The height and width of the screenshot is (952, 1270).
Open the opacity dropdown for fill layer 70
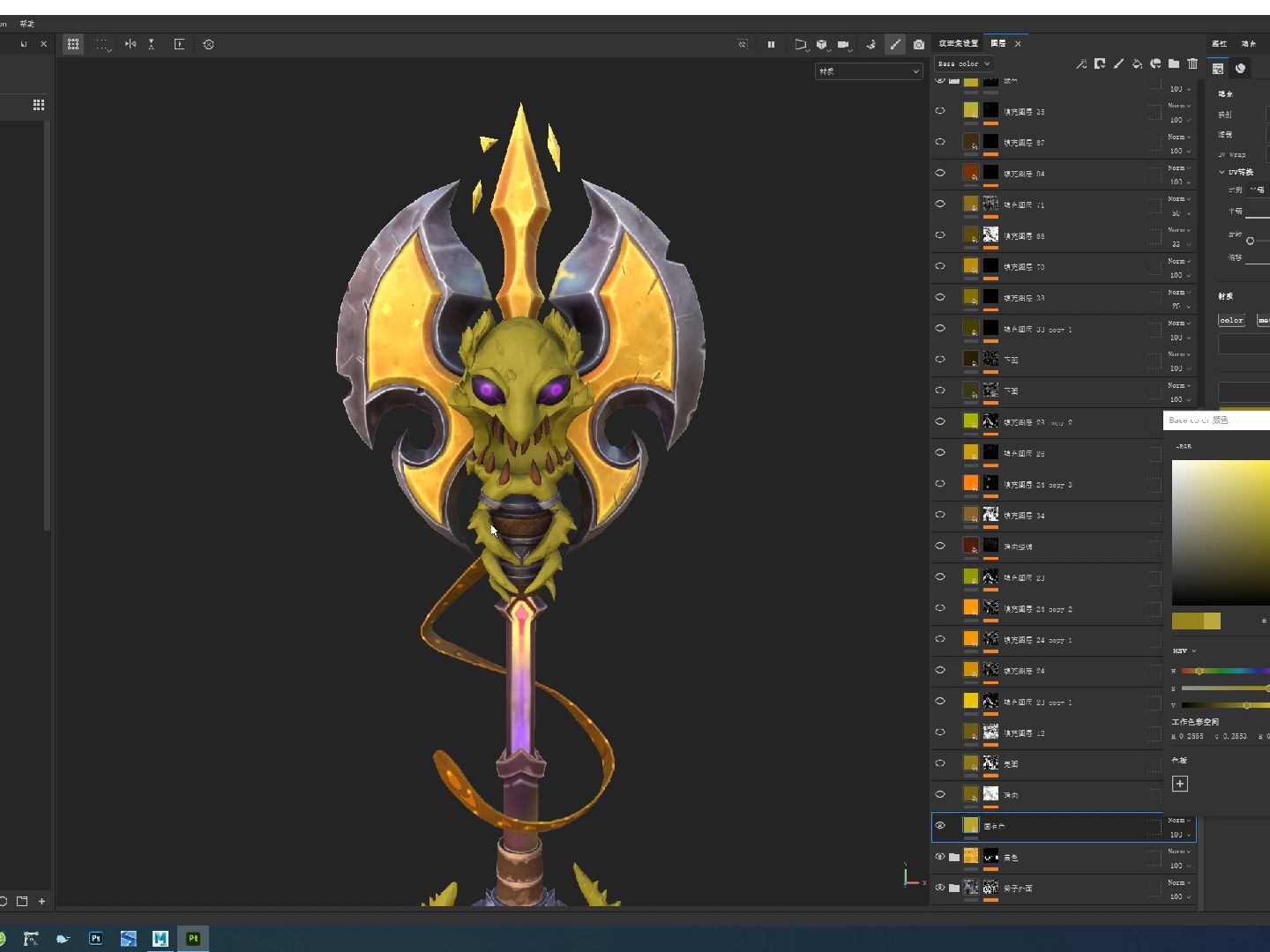[1178, 275]
